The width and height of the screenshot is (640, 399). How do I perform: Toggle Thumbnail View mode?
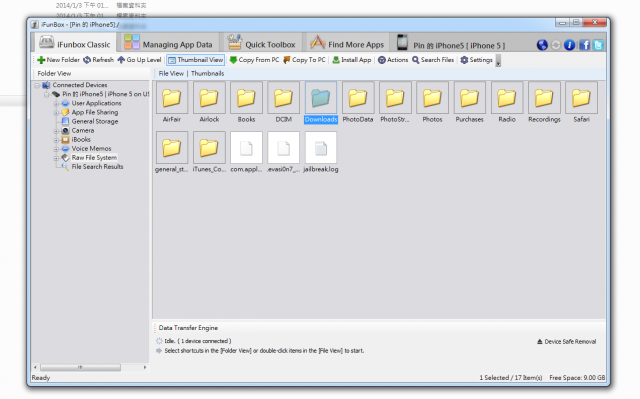(x=196, y=60)
